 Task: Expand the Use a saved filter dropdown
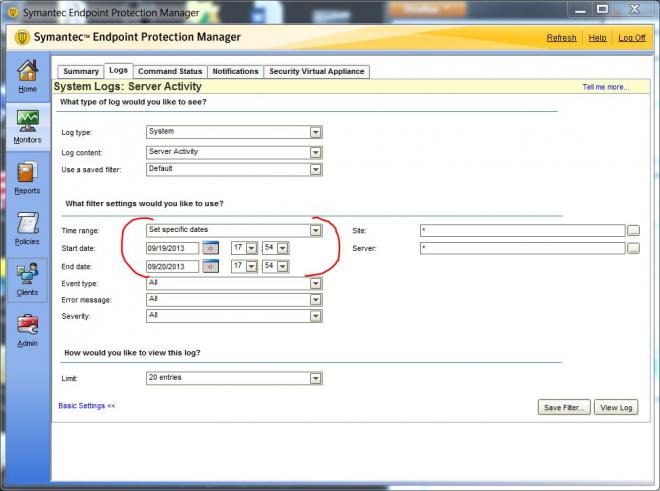(x=315, y=169)
